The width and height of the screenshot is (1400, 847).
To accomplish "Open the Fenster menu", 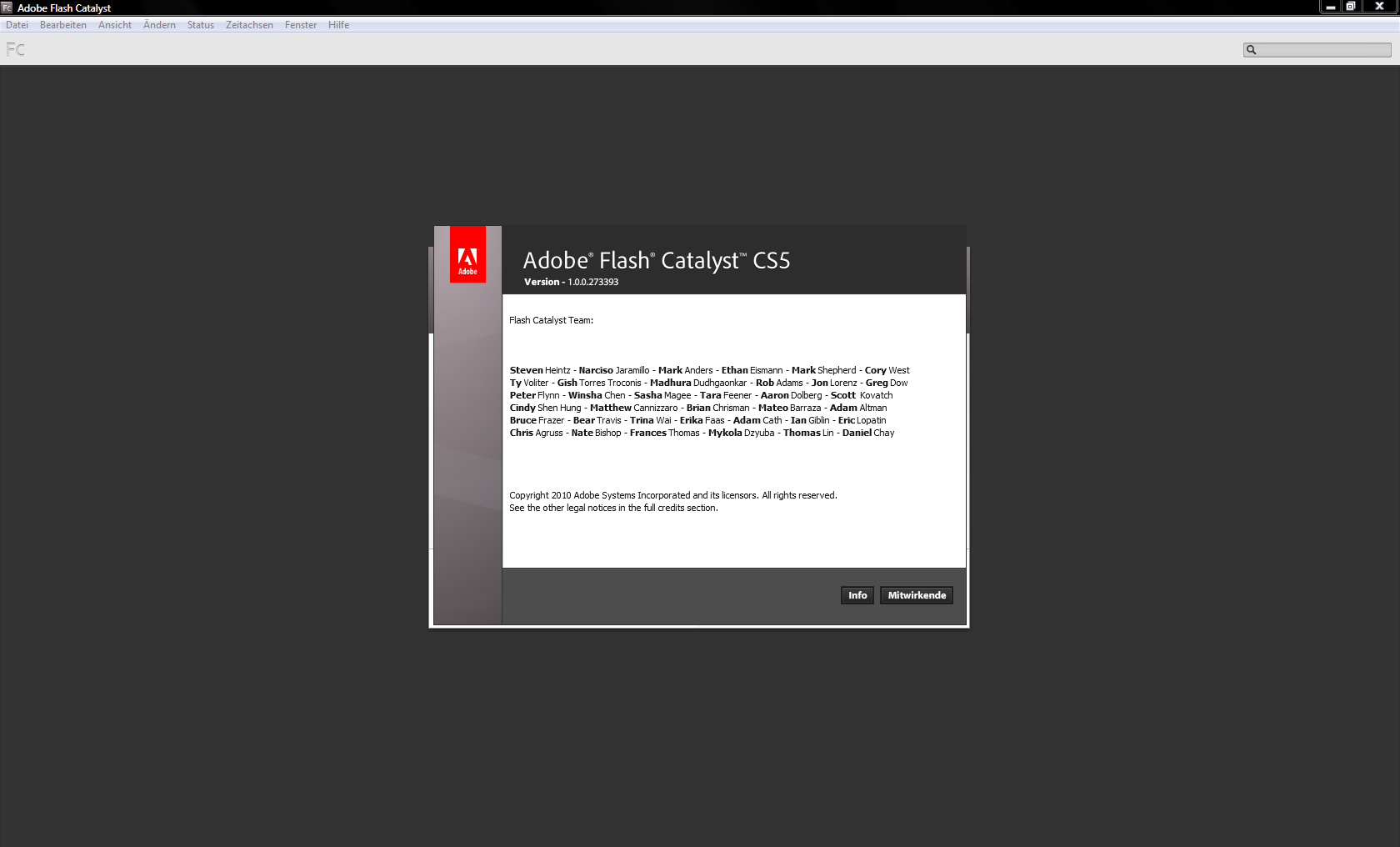I will [301, 25].
